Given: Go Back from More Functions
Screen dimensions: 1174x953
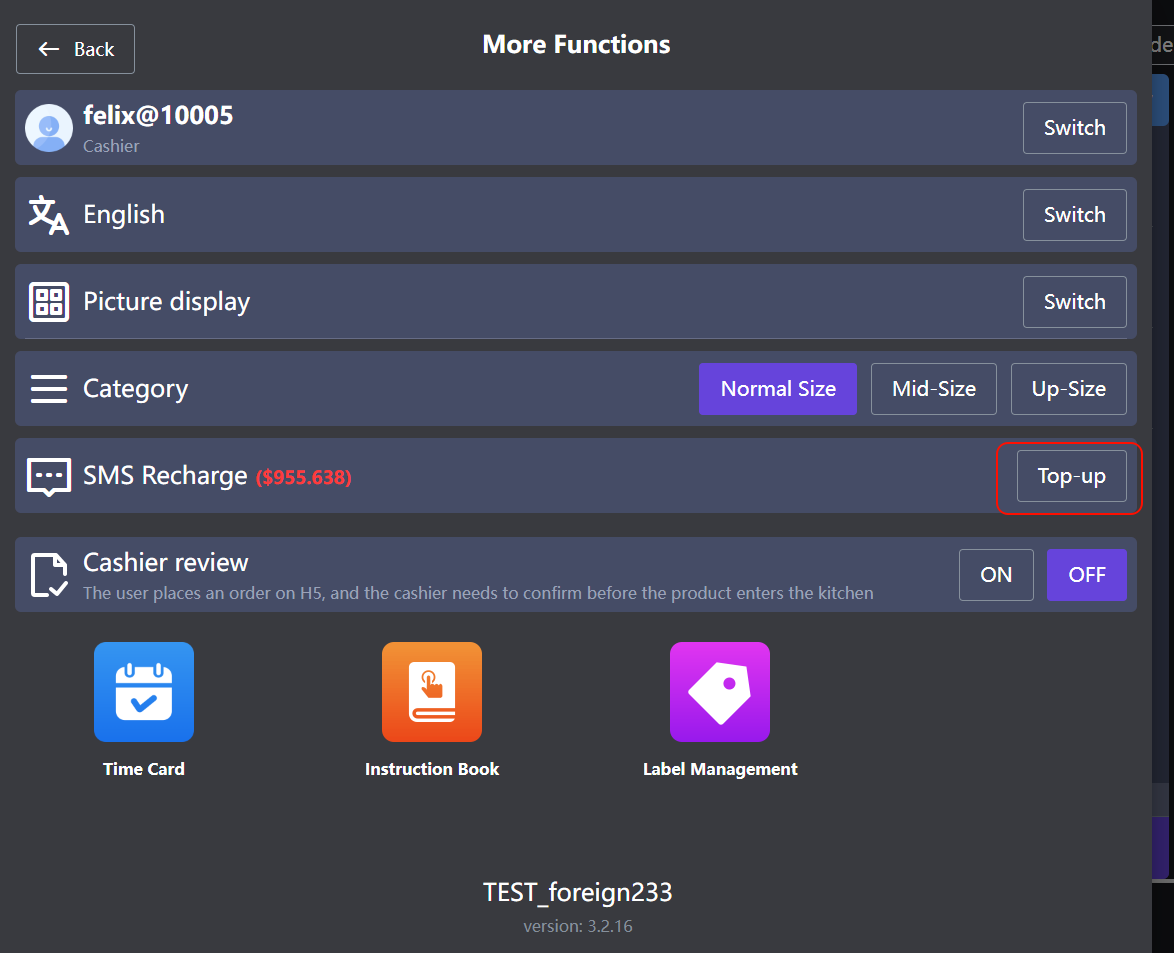Looking at the screenshot, I should click(x=76, y=49).
